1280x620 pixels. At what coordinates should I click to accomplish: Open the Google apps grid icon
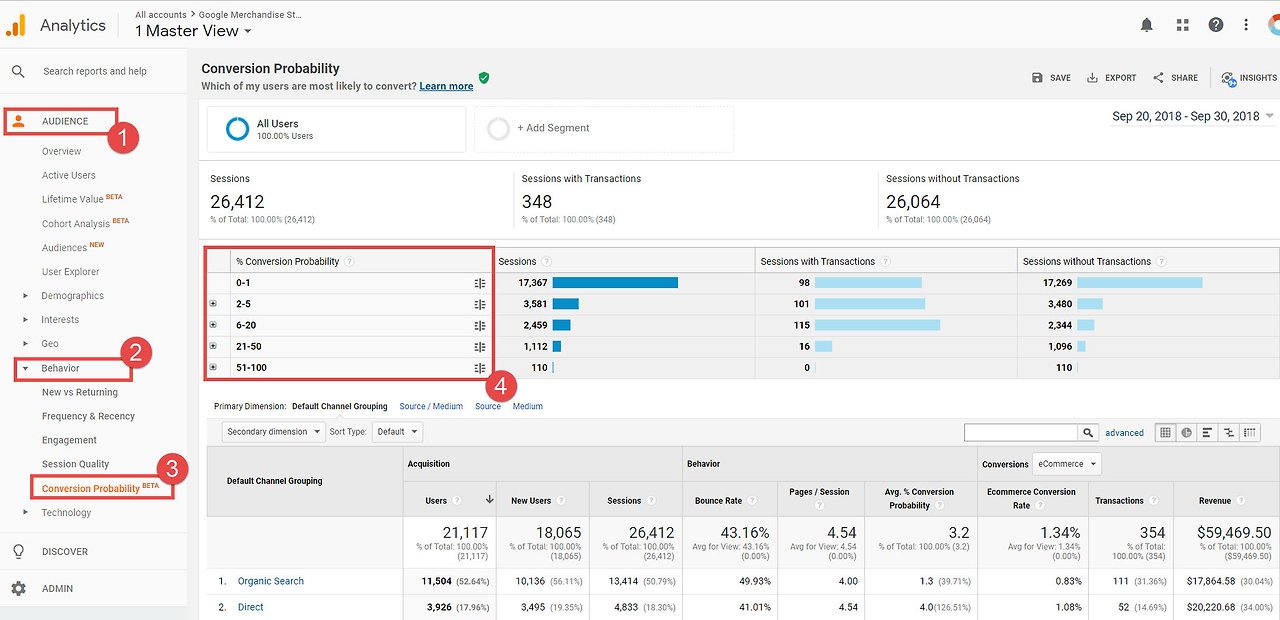click(x=1182, y=25)
